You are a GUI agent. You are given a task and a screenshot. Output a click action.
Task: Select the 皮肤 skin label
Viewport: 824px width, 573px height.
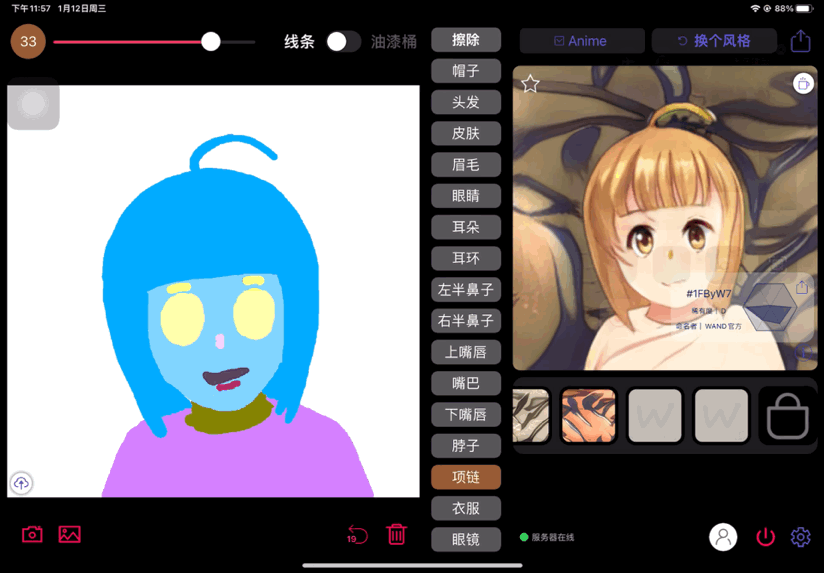(x=466, y=134)
